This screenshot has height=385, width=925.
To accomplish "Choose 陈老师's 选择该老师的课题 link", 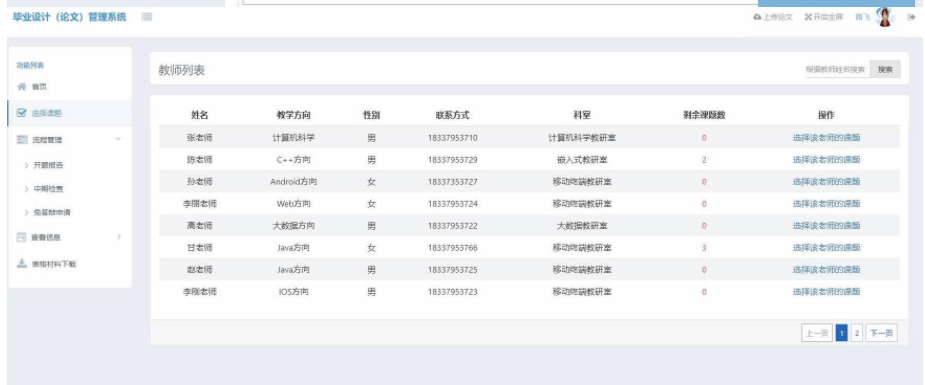I will click(826, 160).
